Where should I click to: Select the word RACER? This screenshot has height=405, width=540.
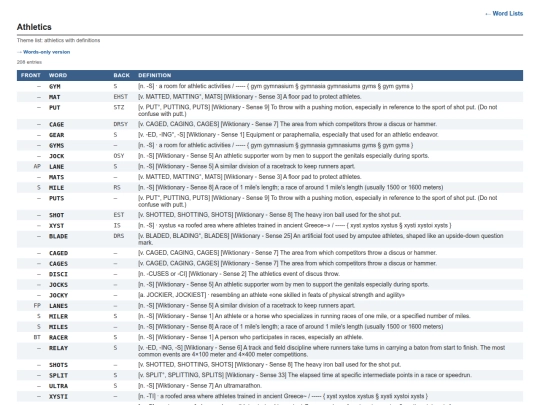[58, 338]
